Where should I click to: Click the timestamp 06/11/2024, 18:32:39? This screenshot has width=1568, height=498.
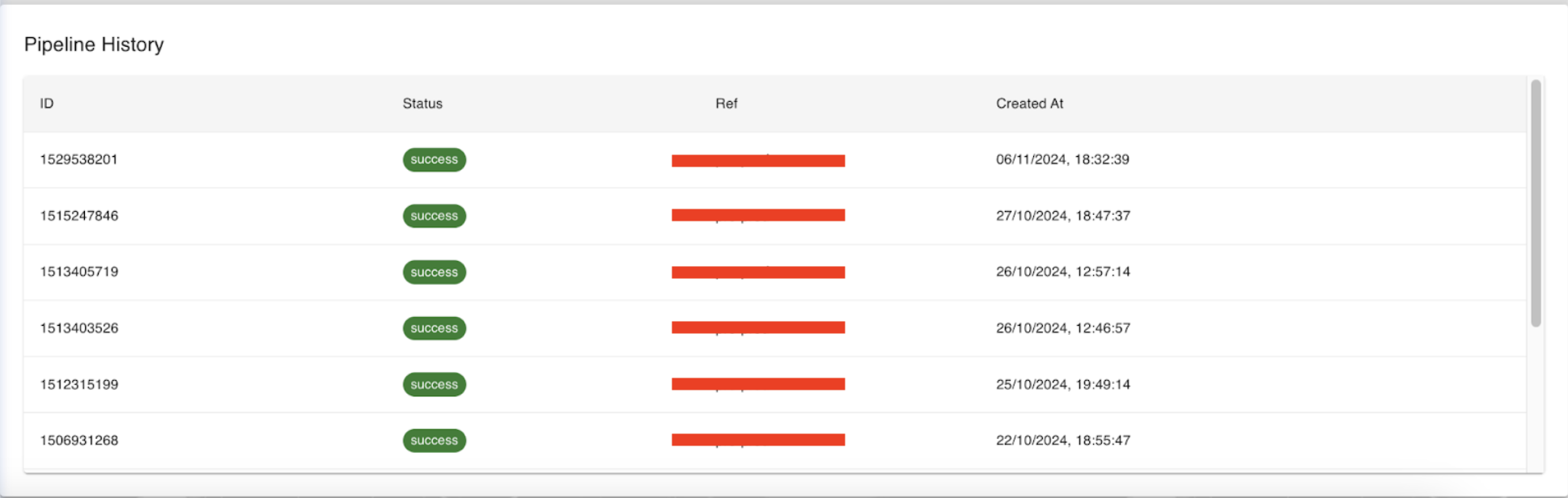(1062, 159)
